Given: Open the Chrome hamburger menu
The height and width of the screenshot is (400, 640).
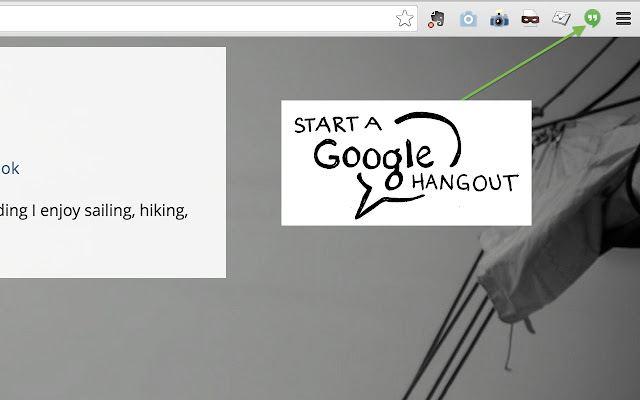Looking at the screenshot, I should (x=623, y=18).
